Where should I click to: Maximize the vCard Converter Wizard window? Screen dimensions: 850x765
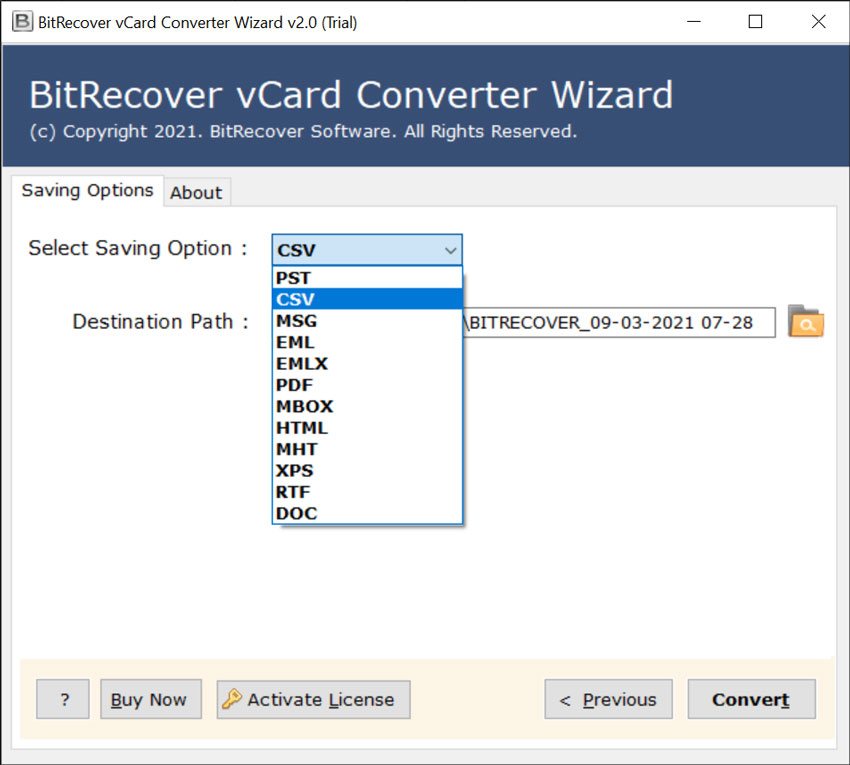[755, 22]
